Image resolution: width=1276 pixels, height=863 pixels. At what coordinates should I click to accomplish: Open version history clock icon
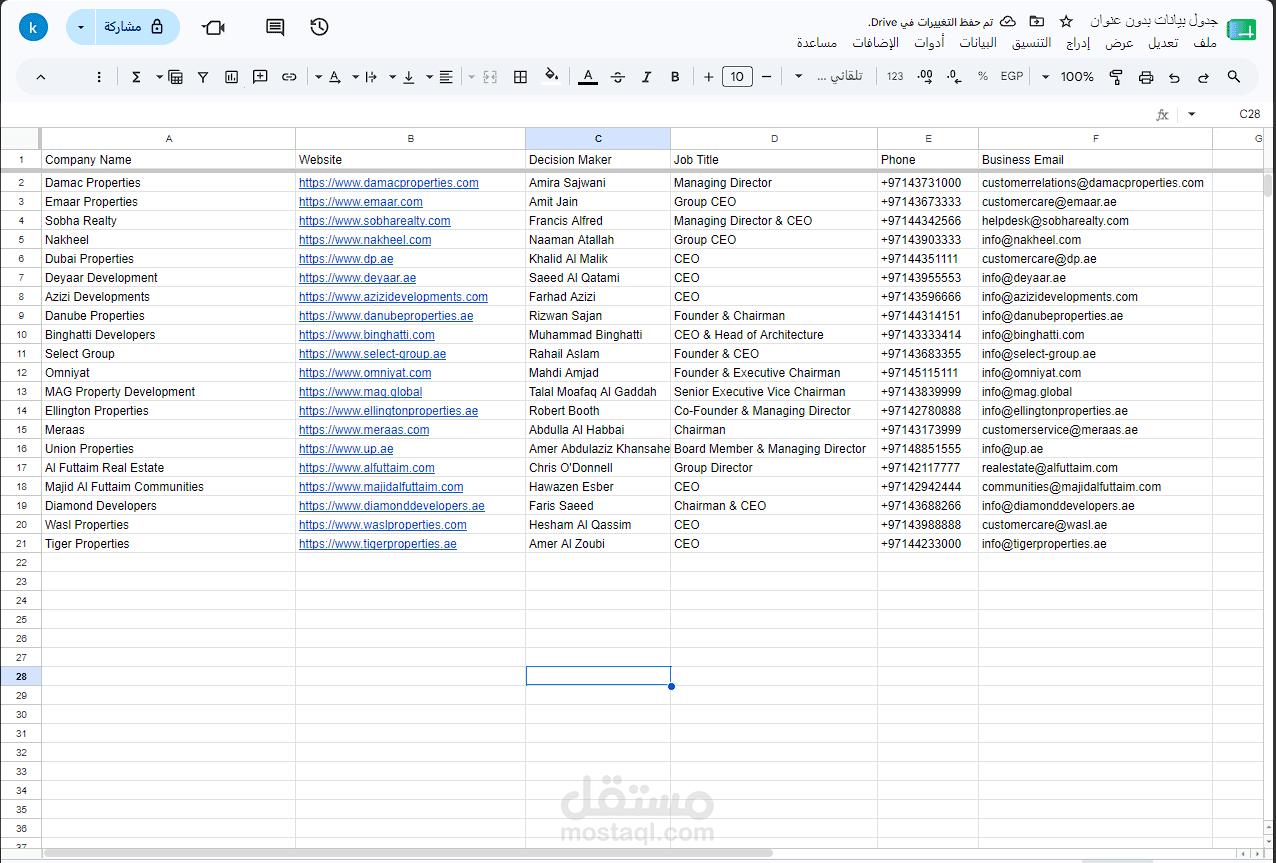click(x=319, y=27)
